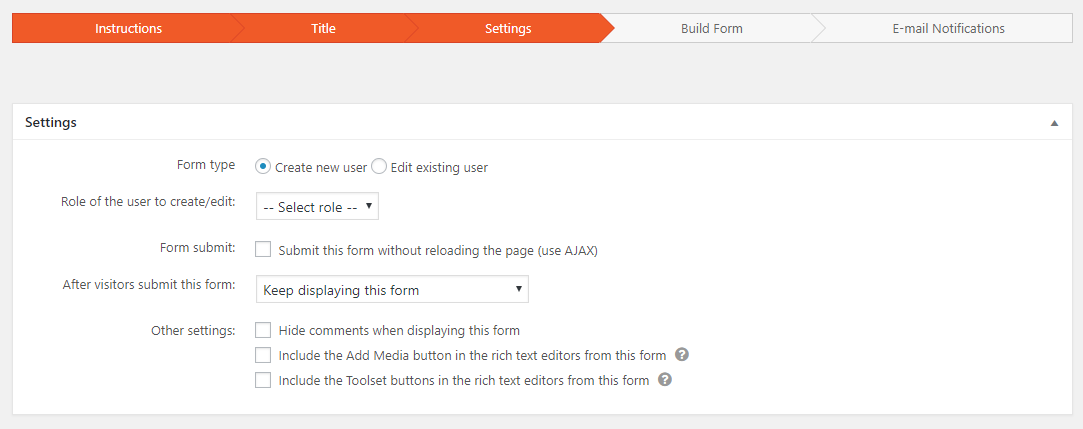This screenshot has width=1083, height=429.
Task: Enable AJAX form submission checkbox
Action: coord(263,249)
